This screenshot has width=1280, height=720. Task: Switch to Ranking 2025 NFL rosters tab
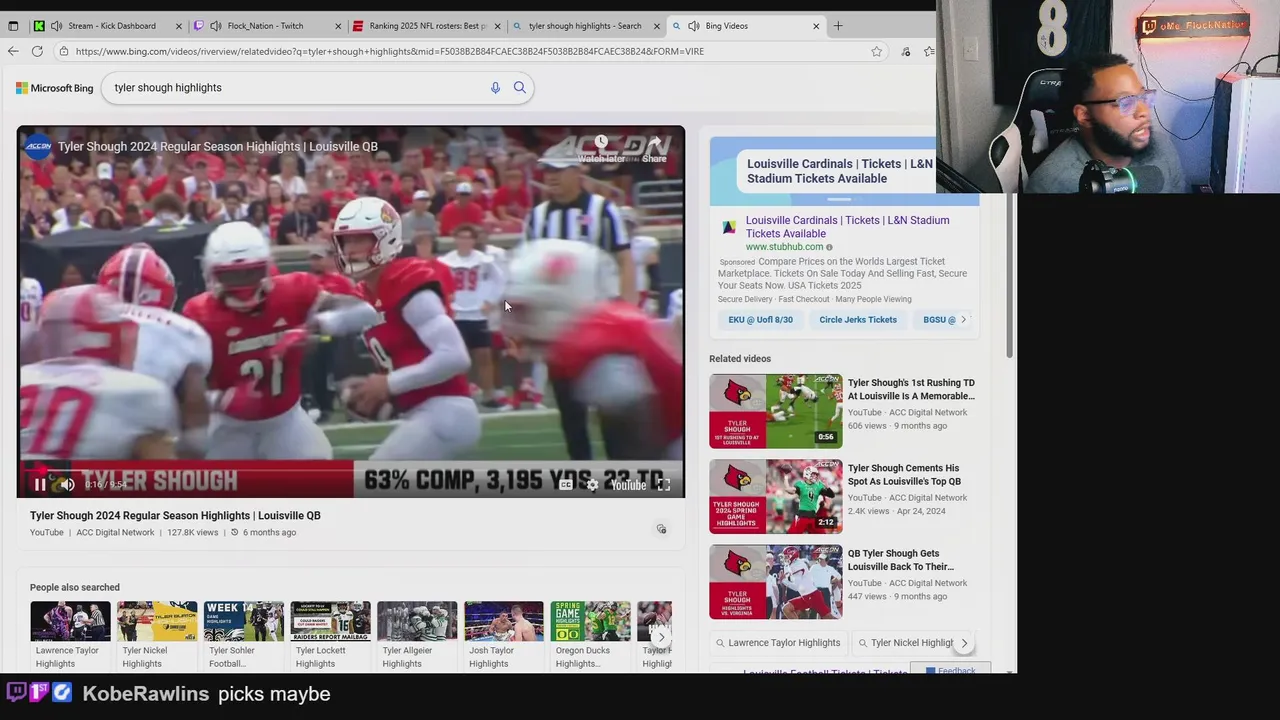(x=427, y=26)
